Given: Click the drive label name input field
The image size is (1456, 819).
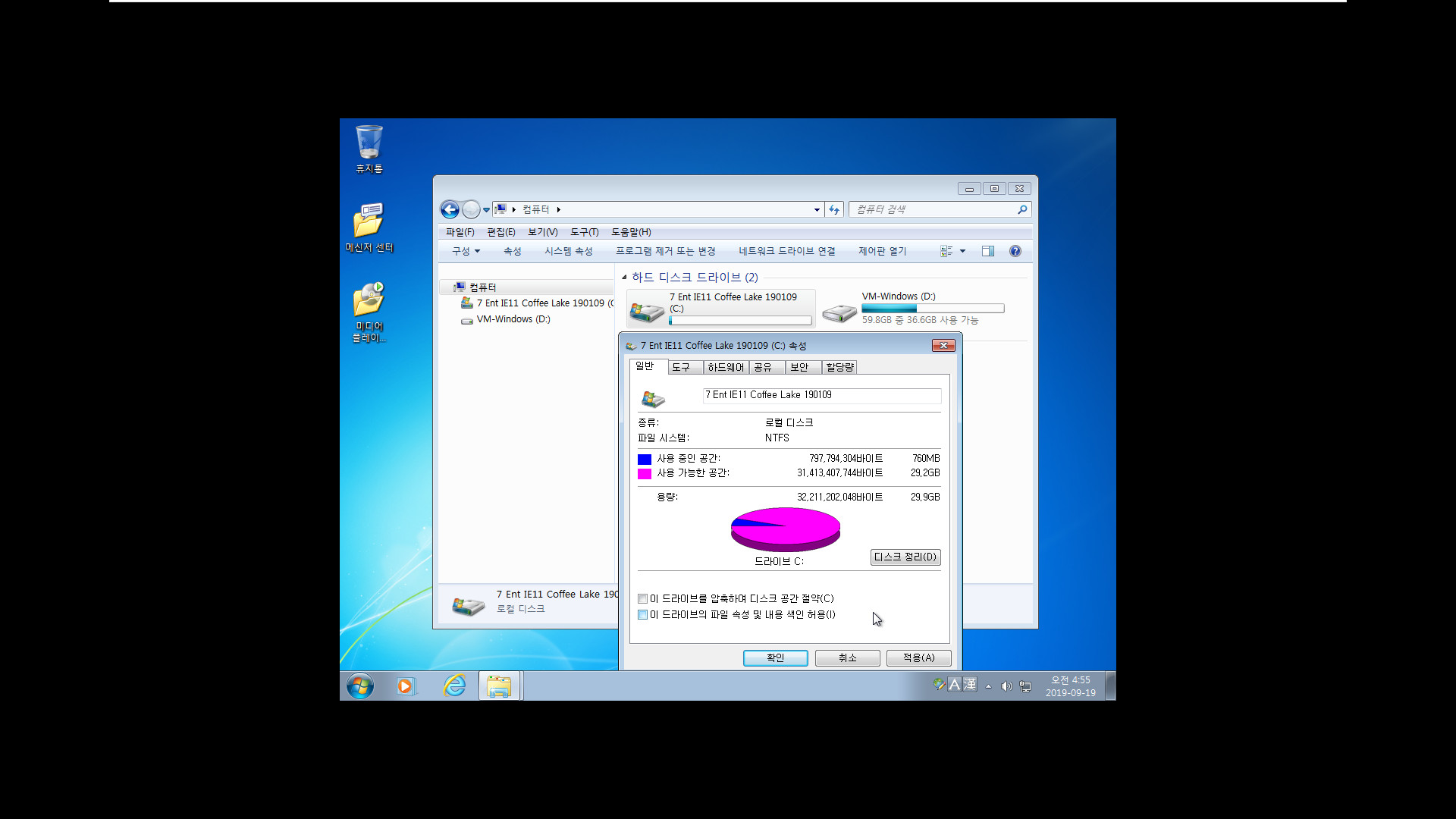Looking at the screenshot, I should [x=822, y=395].
